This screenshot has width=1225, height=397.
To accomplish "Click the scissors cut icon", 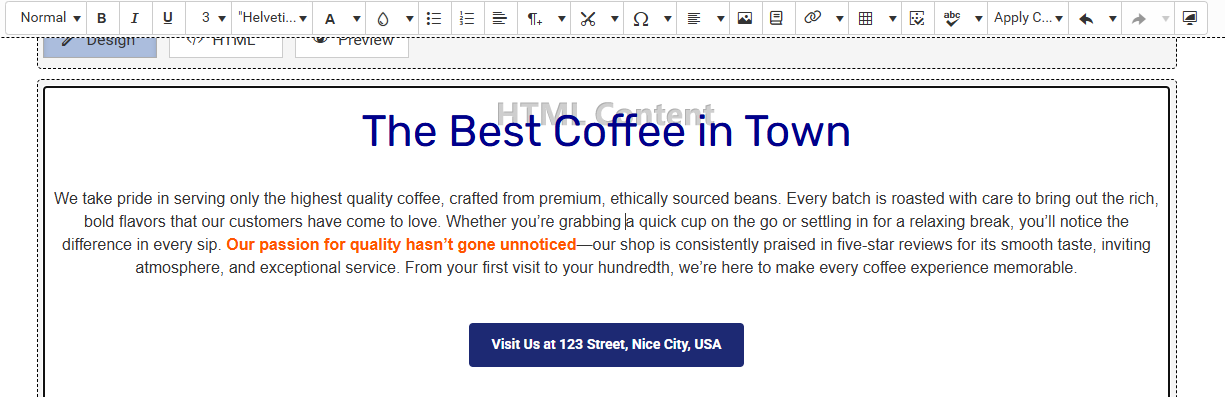I will tap(588, 18).
